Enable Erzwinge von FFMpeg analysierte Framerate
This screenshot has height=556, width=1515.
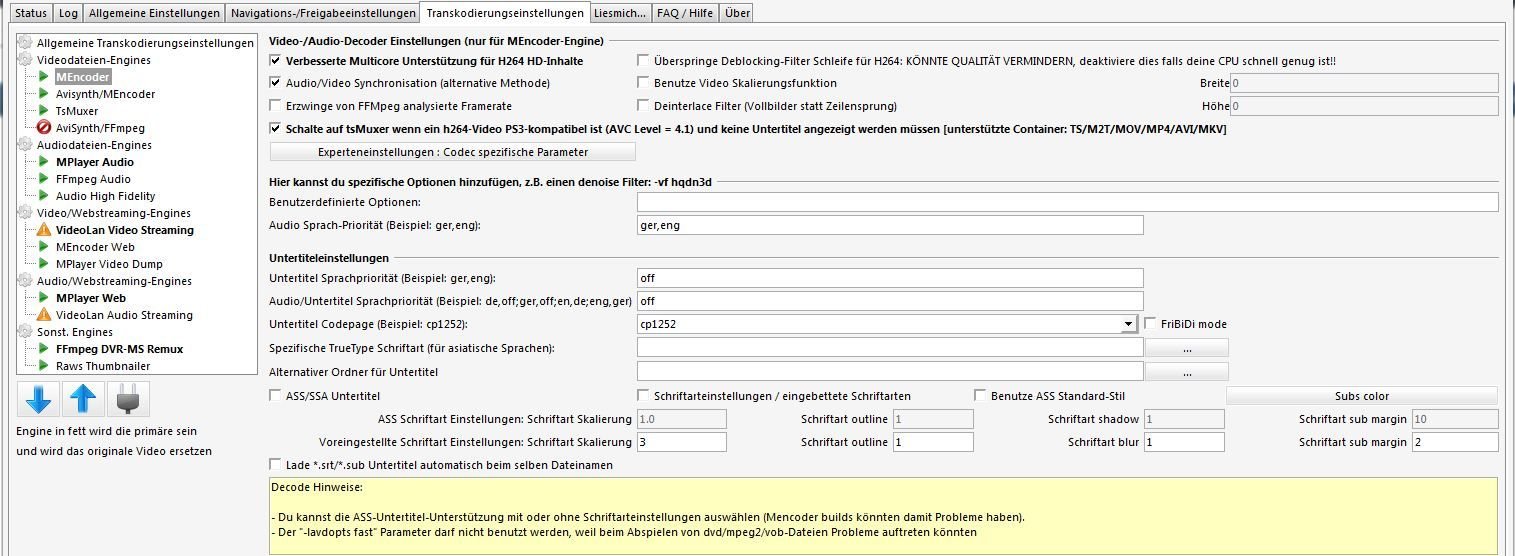[276, 105]
